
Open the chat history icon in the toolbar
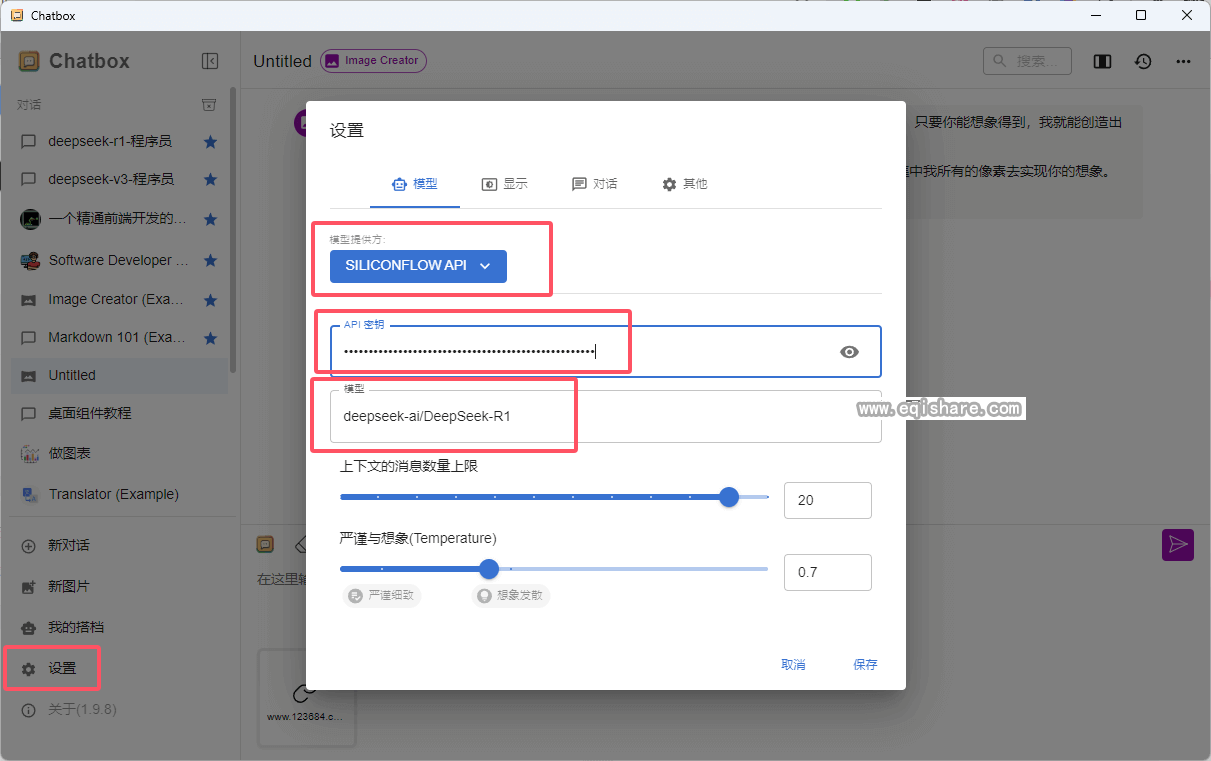pyautogui.click(x=1143, y=61)
